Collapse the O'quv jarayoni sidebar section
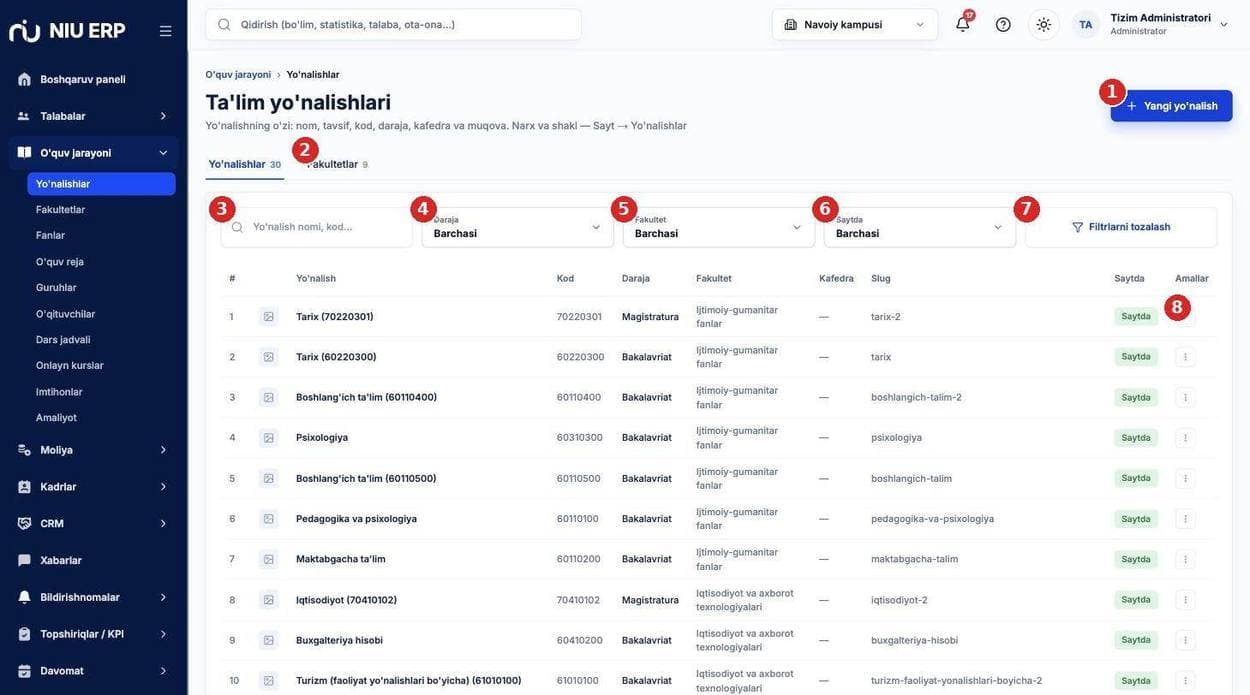 point(93,153)
